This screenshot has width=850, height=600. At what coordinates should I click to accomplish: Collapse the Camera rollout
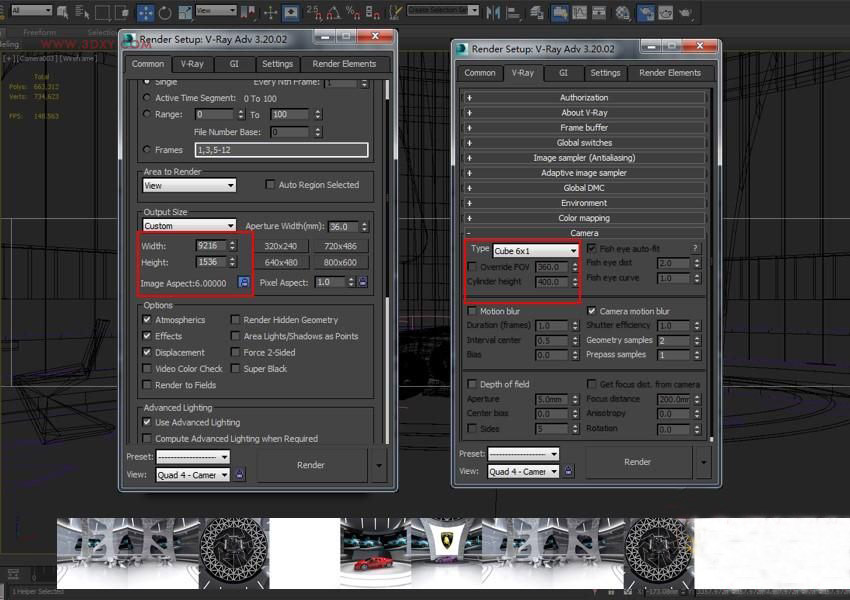click(584, 233)
